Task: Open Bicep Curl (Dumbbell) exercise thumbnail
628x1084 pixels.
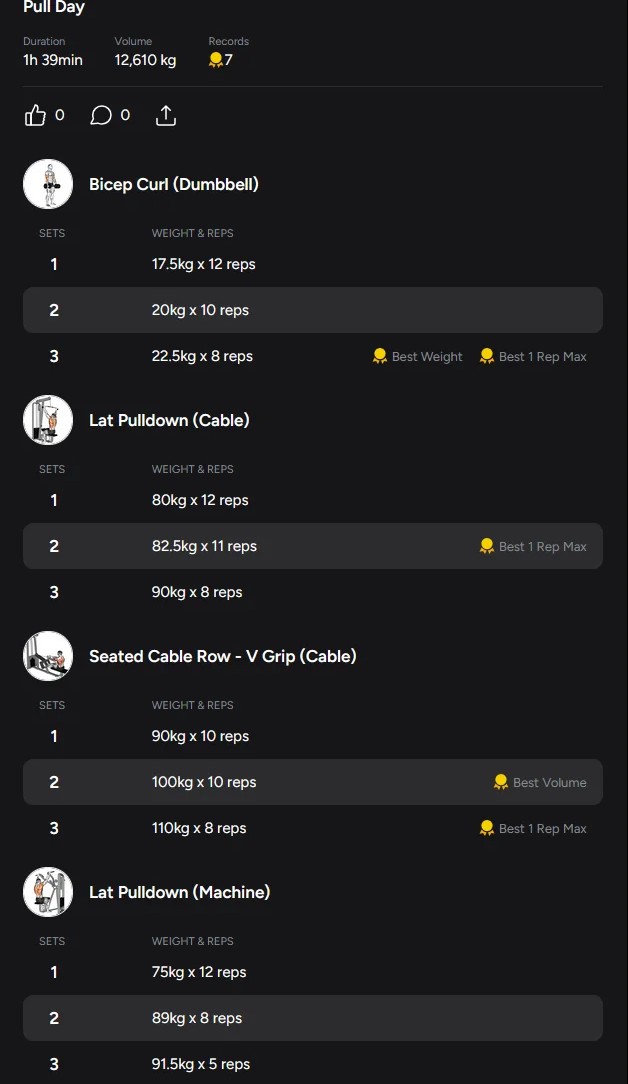Action: 48,184
